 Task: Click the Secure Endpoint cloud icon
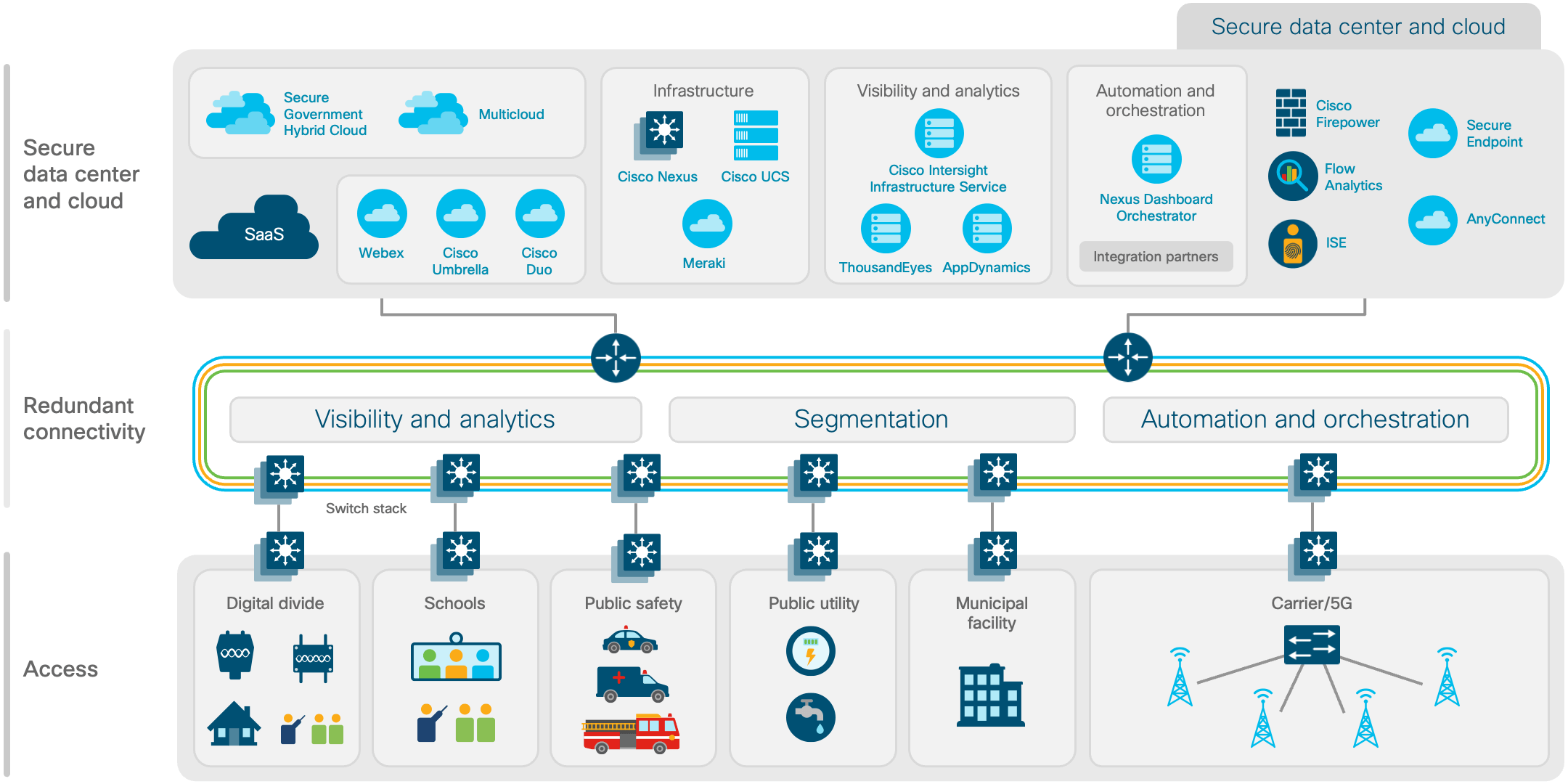pos(1433,134)
